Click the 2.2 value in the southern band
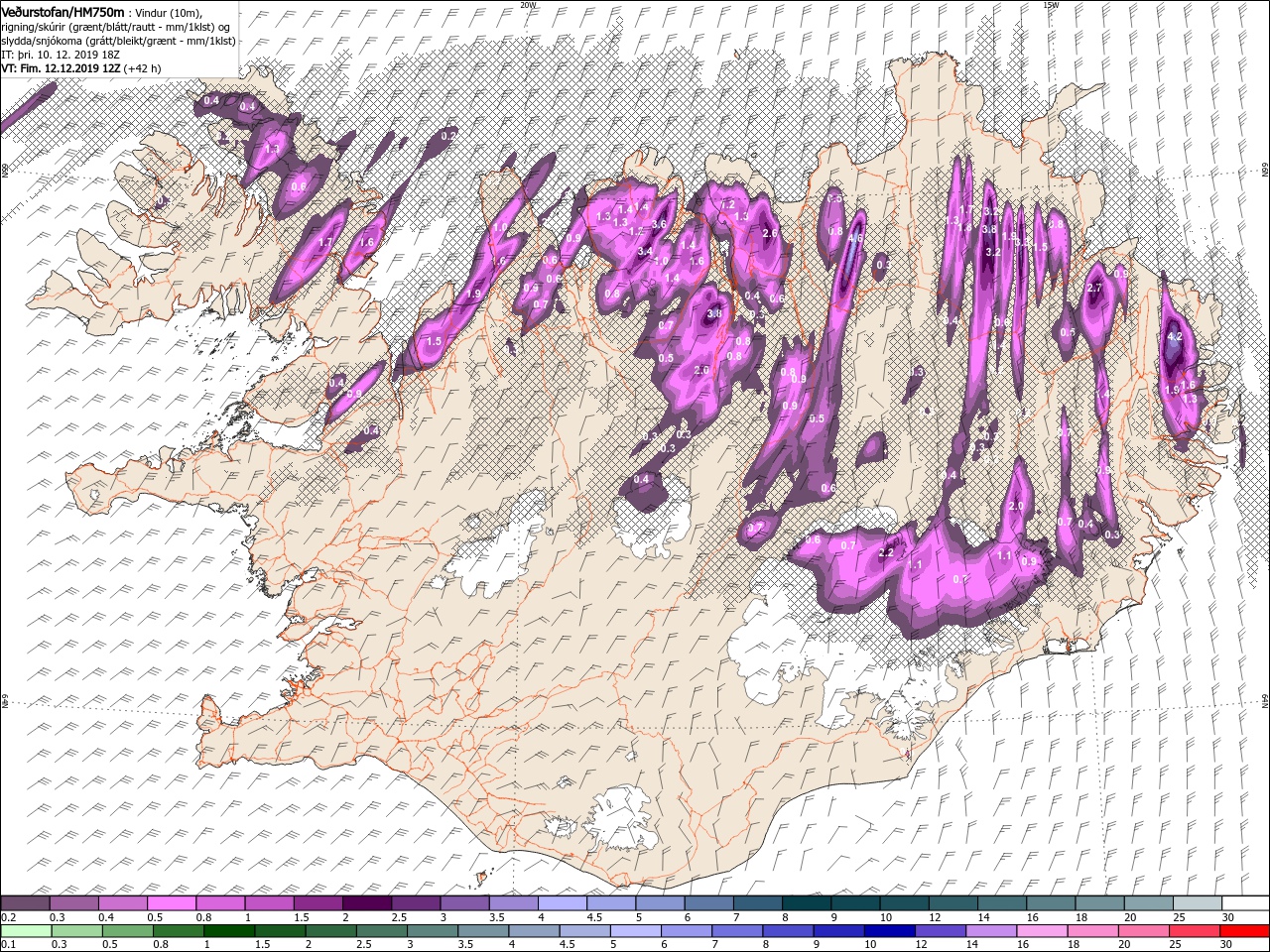 point(887,553)
